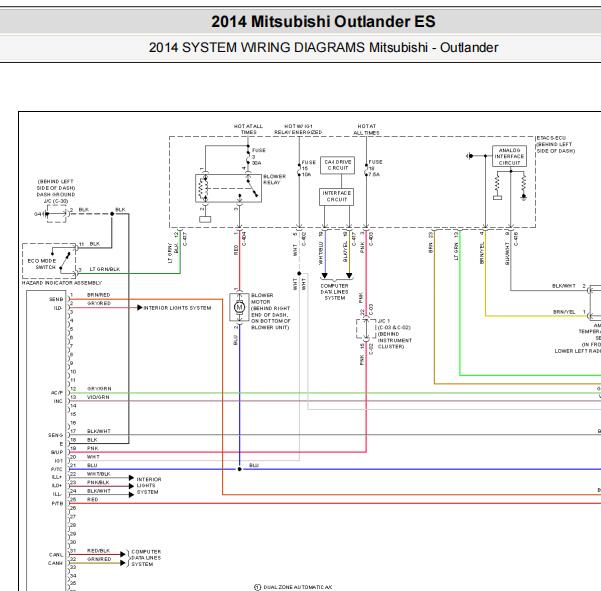Click 'HOT AT ALL TIMES' above fuse 3
This screenshot has height=591, width=601.
tap(248, 129)
